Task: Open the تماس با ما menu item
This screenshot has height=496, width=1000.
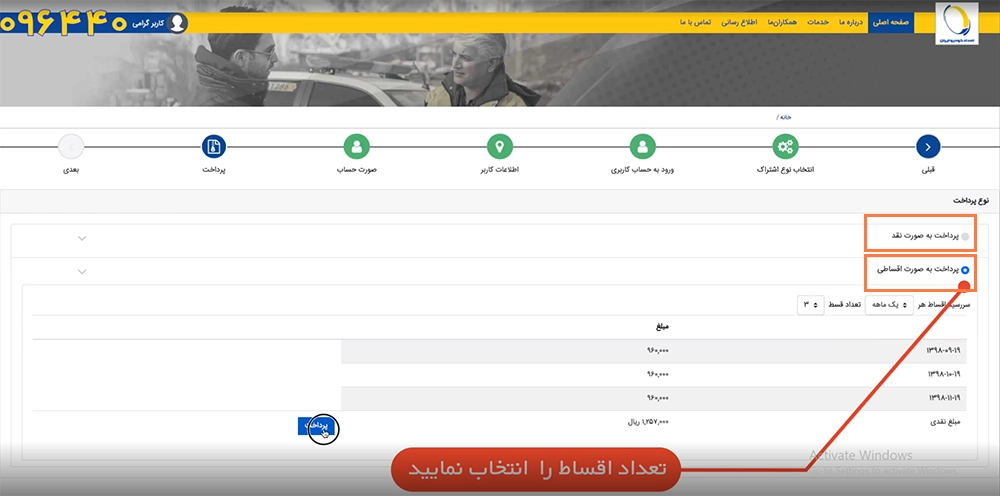Action: pyautogui.click(x=695, y=22)
